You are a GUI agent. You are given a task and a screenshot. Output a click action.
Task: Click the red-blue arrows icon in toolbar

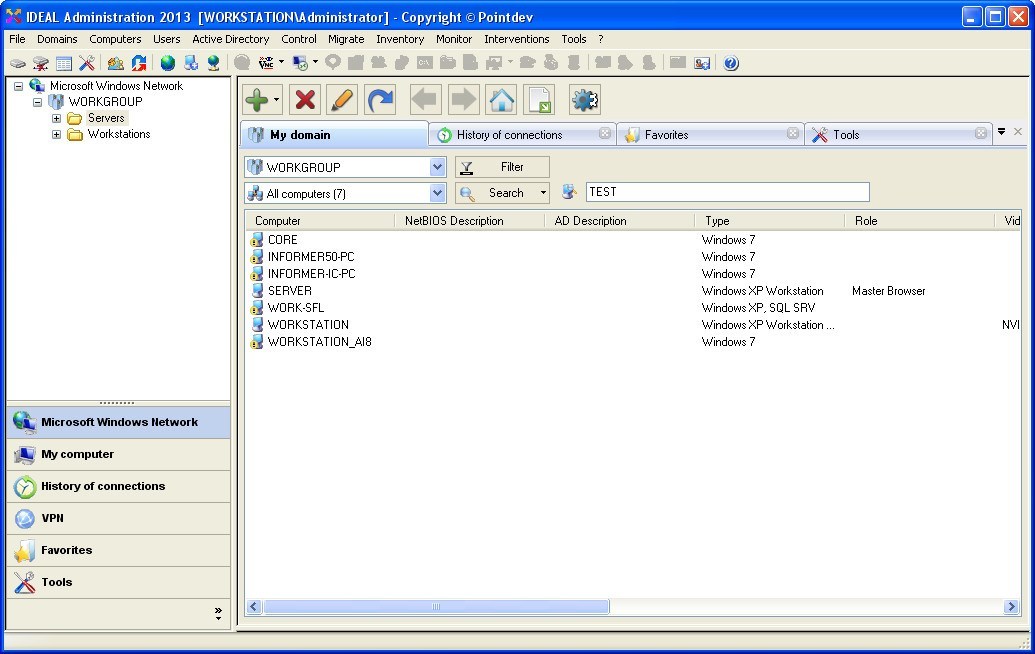pyautogui.click(x=139, y=63)
